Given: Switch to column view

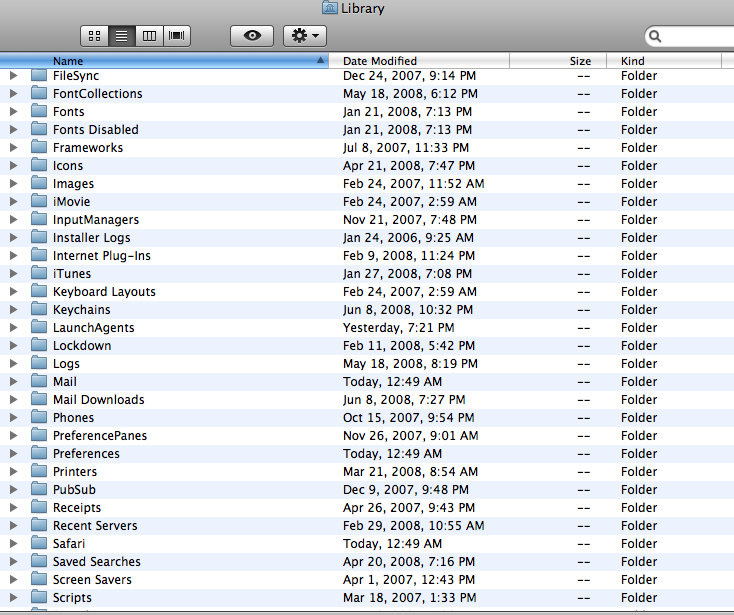Looking at the screenshot, I should click(149, 36).
